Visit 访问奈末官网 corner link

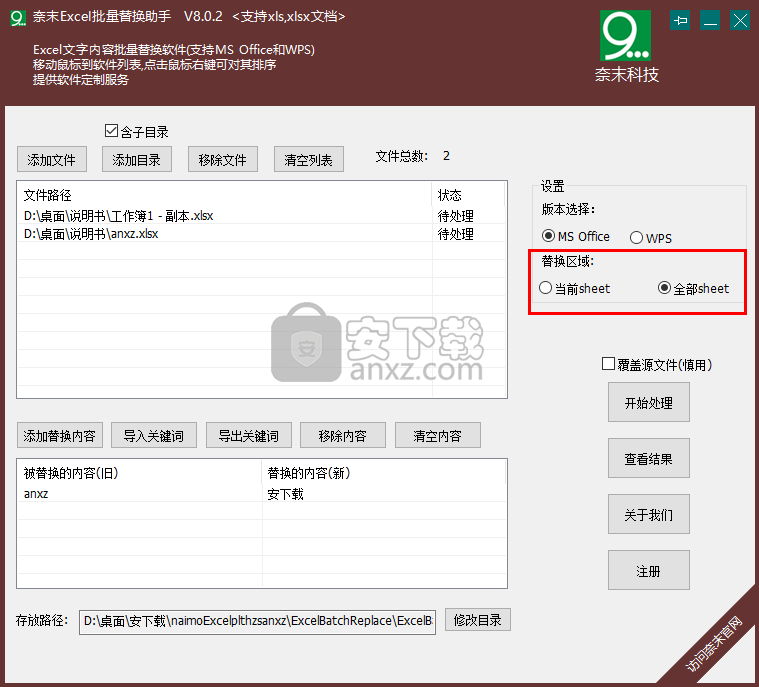pos(714,644)
